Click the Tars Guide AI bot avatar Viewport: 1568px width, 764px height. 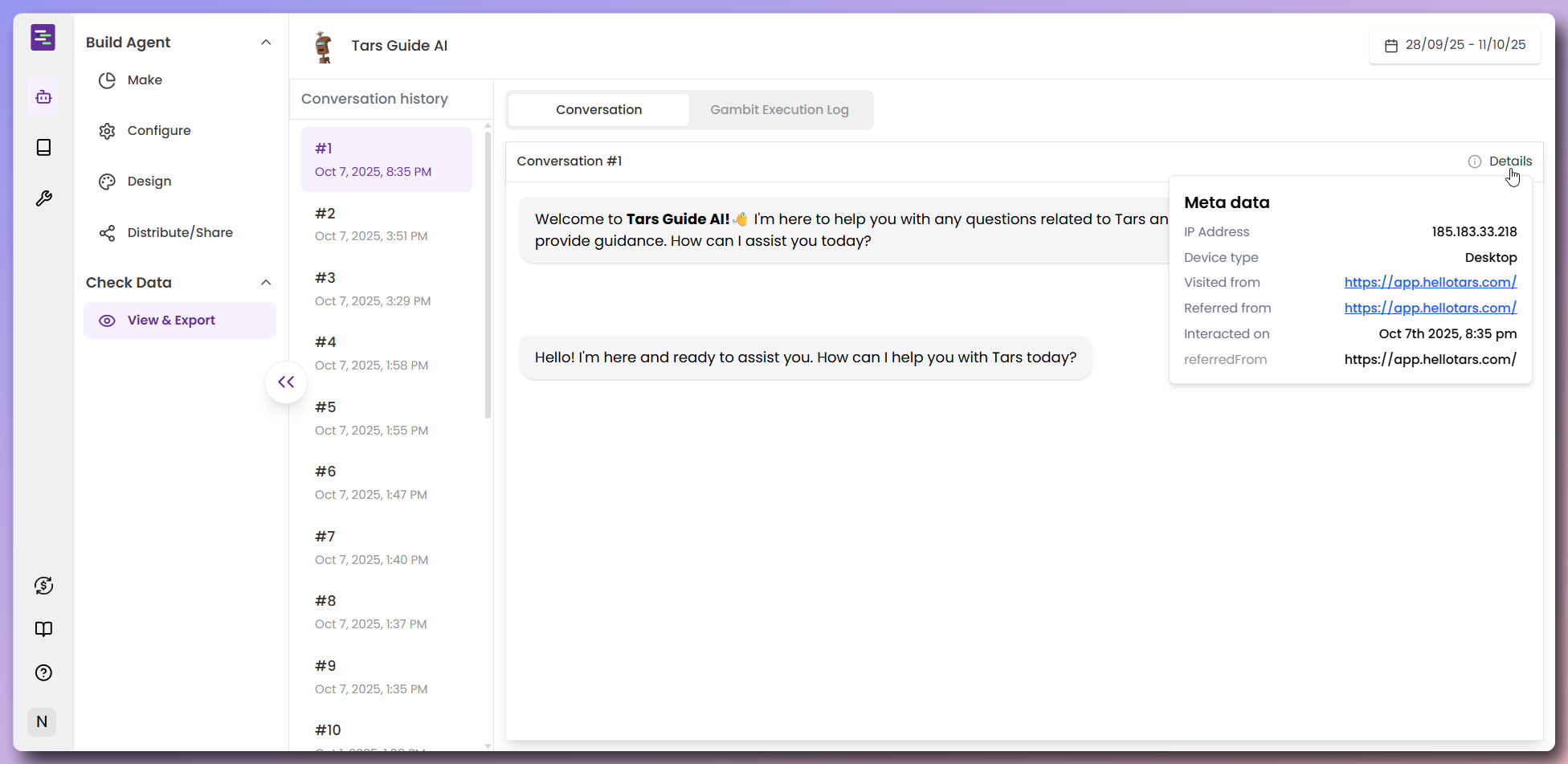coord(324,47)
